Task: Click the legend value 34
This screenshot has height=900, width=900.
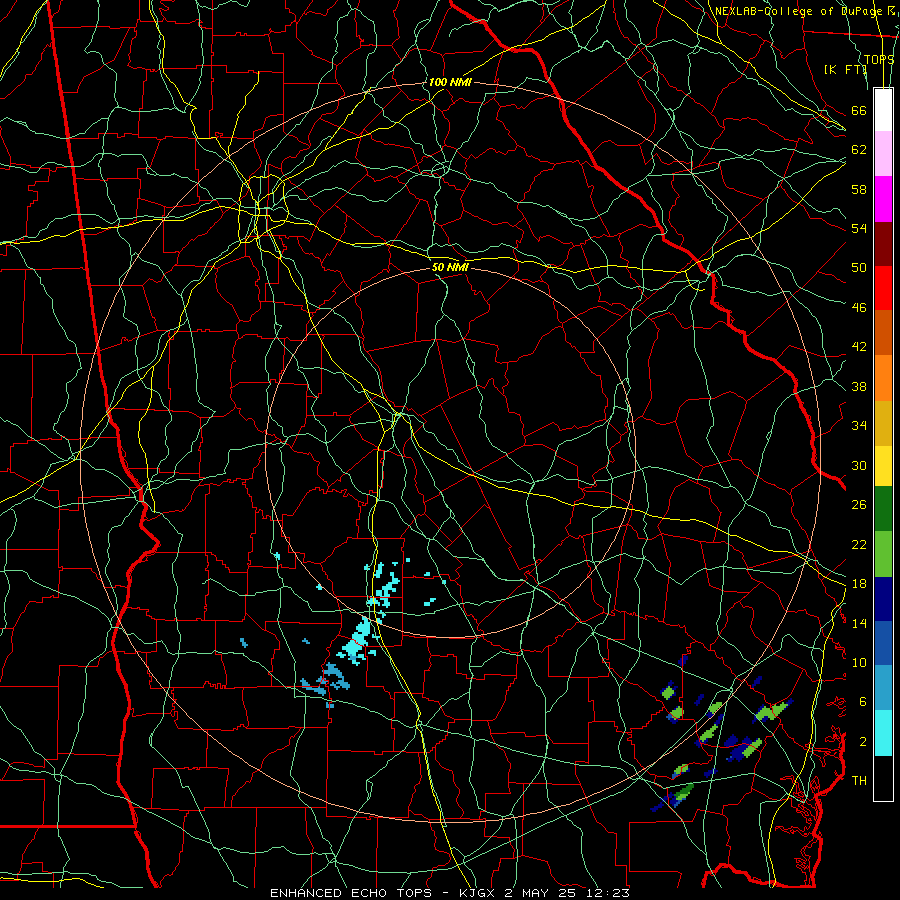Action: click(x=859, y=426)
